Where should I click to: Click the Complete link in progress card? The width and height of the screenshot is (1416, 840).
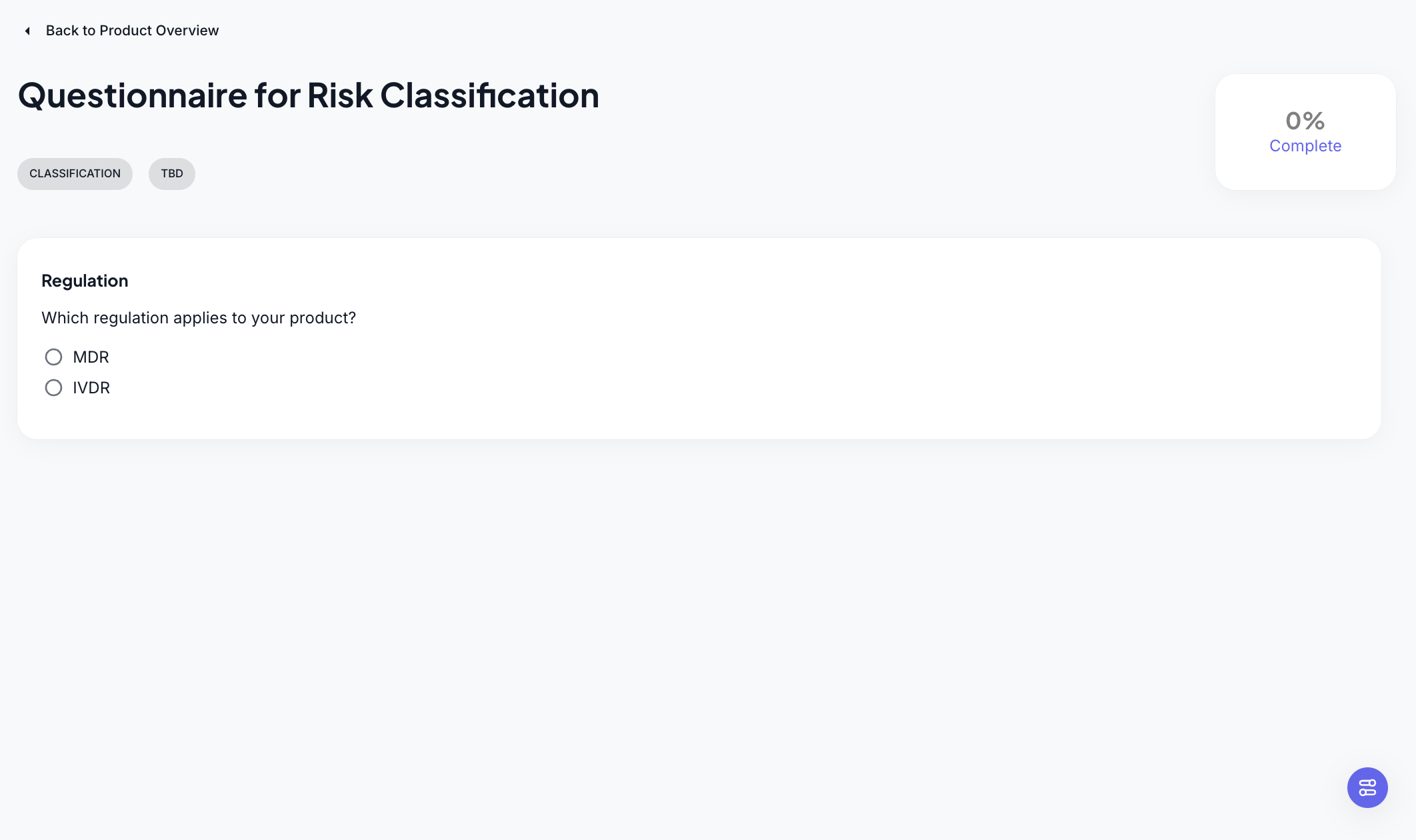1305,145
